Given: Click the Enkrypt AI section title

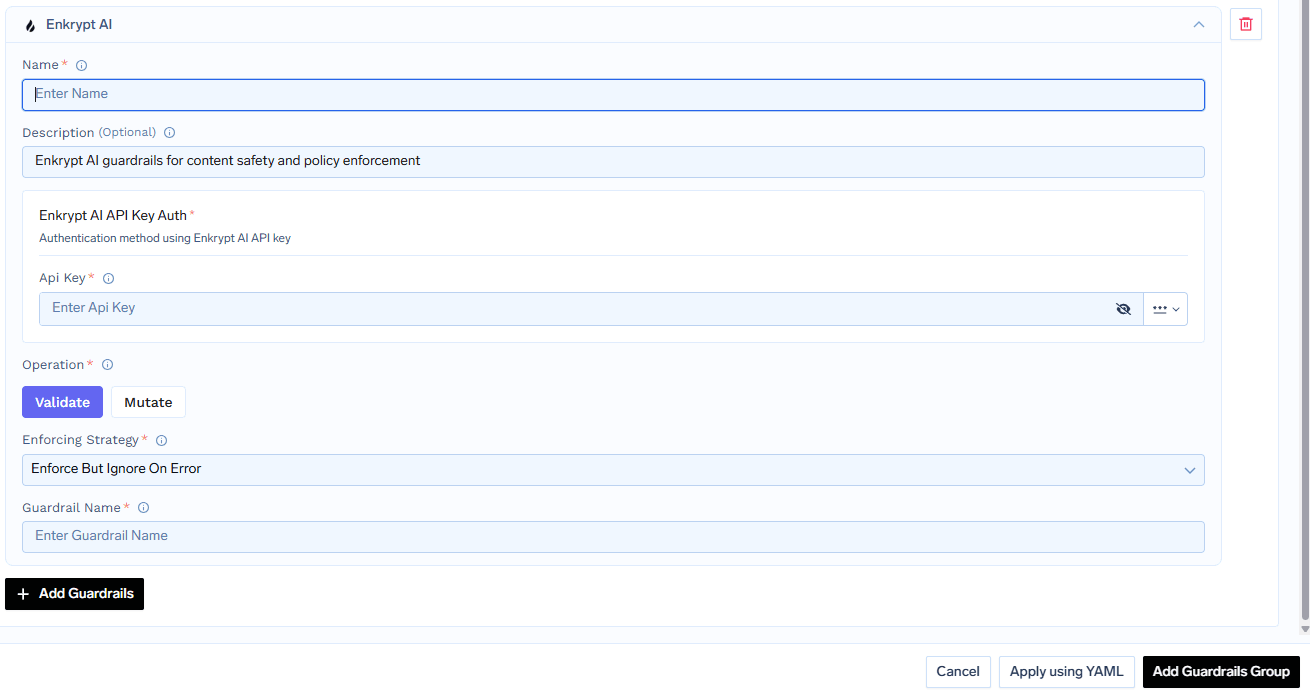Looking at the screenshot, I should 79,25.
